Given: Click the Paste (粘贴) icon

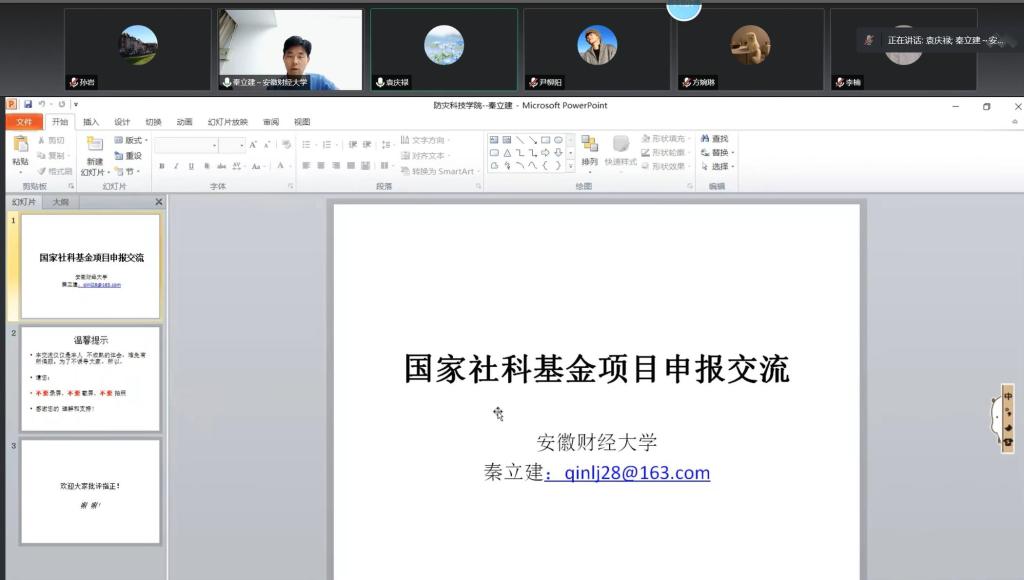Looking at the screenshot, I should tap(20, 145).
